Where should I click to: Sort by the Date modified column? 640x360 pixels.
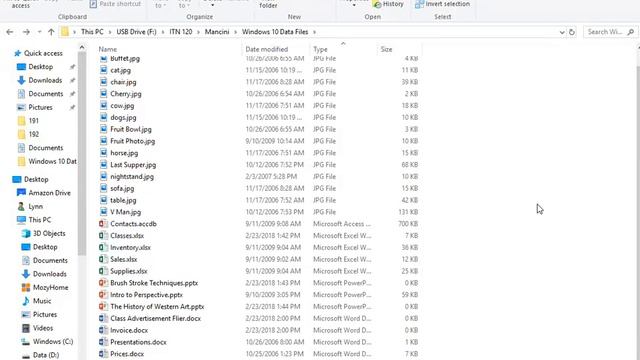[x=267, y=49]
